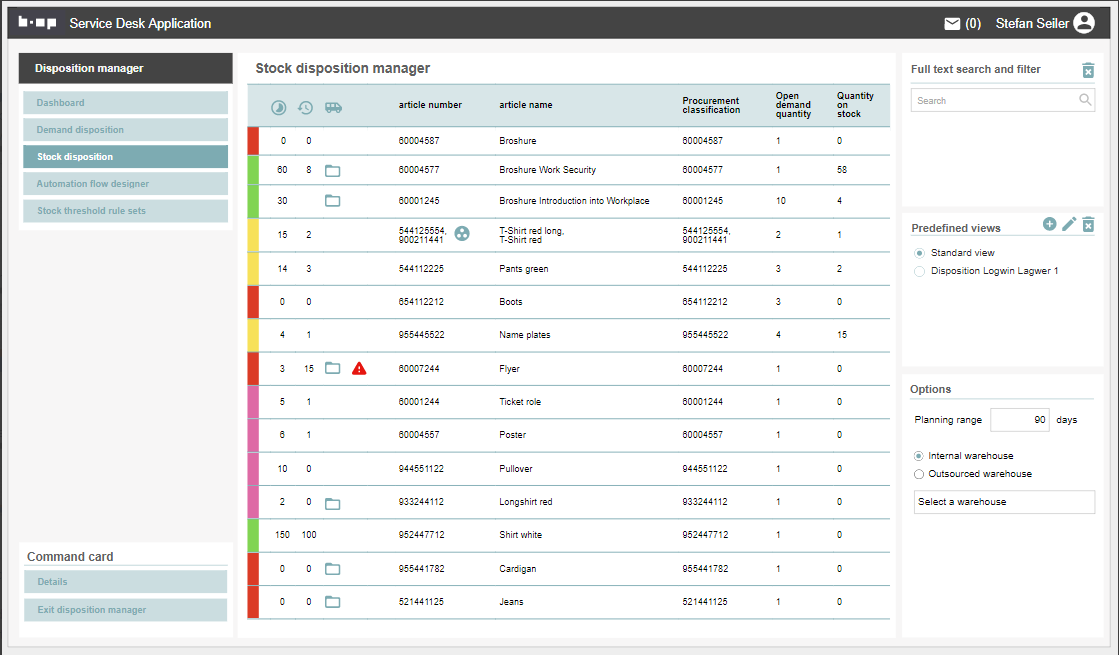The height and width of the screenshot is (655, 1119).
Task: Open Demand disposition in sidebar menu
Action: pos(126,130)
